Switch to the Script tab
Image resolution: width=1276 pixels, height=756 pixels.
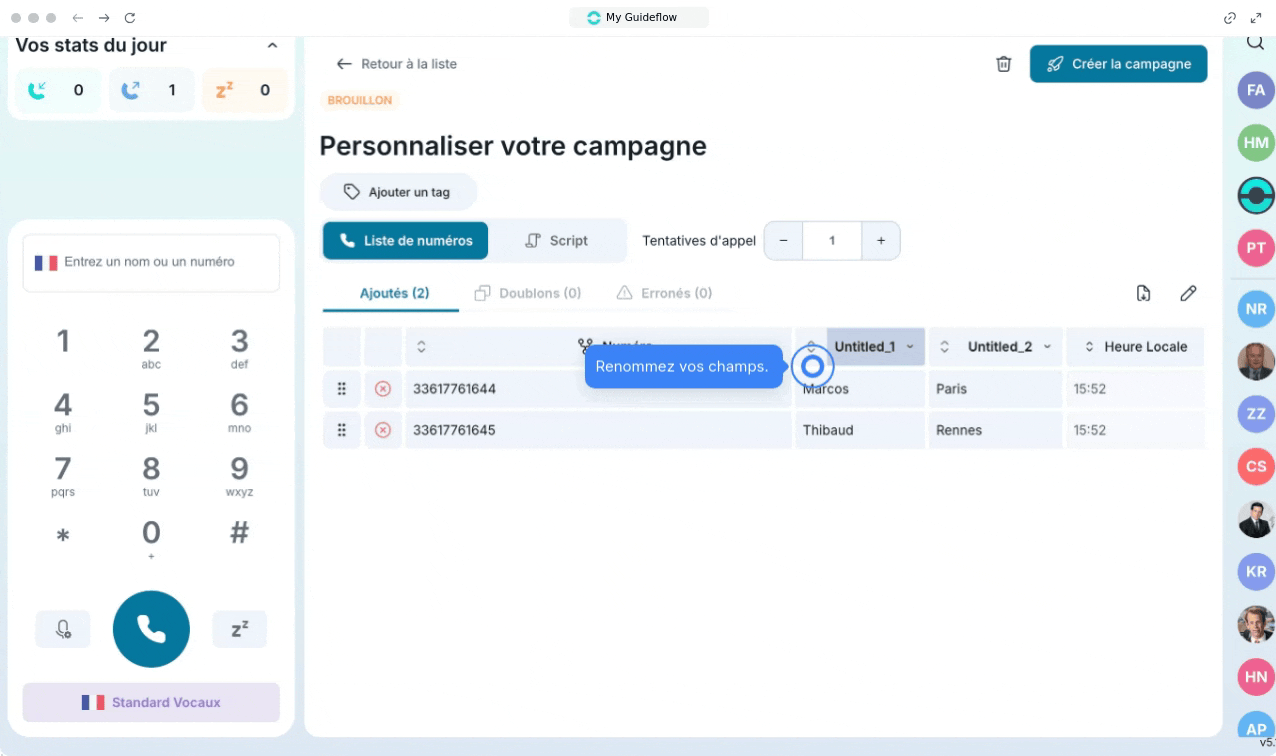coord(556,241)
